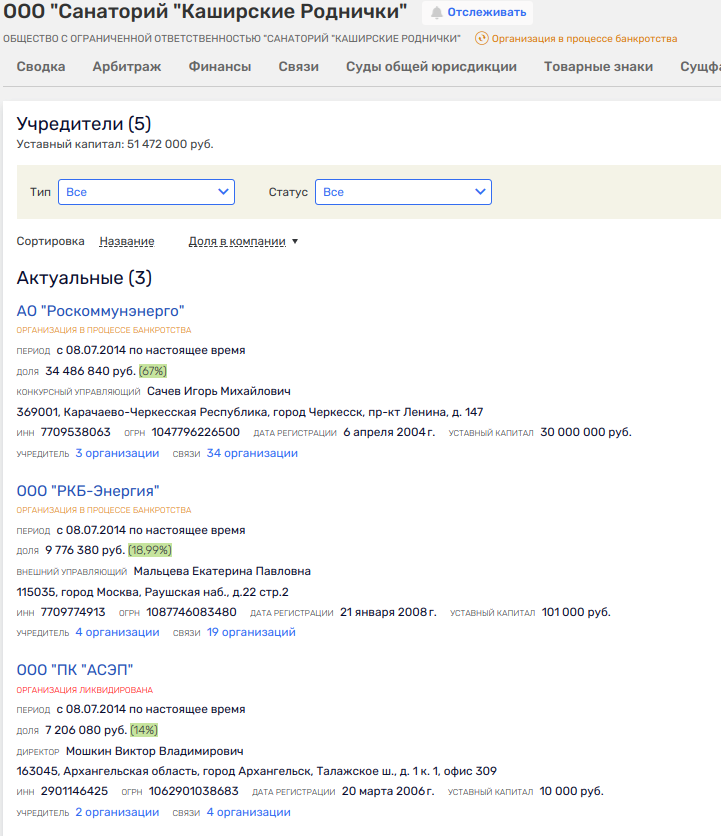Click manager name Сачев Игорь Михайлович
This screenshot has height=836, width=721.
(x=219, y=391)
